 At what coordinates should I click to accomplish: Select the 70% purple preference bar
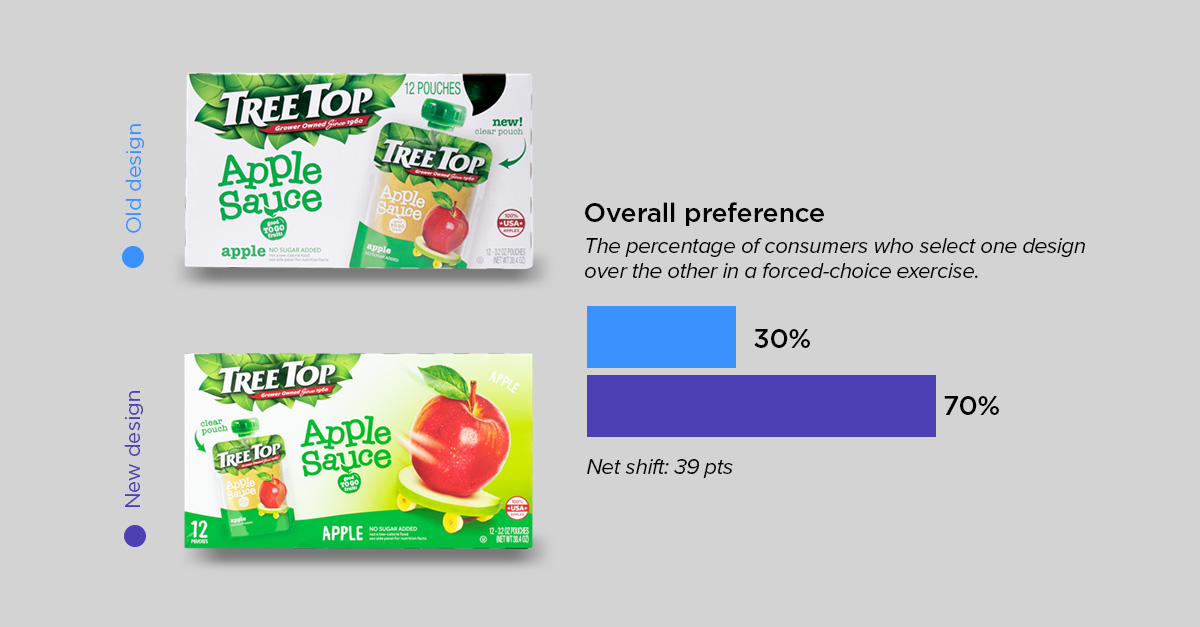coord(761,406)
